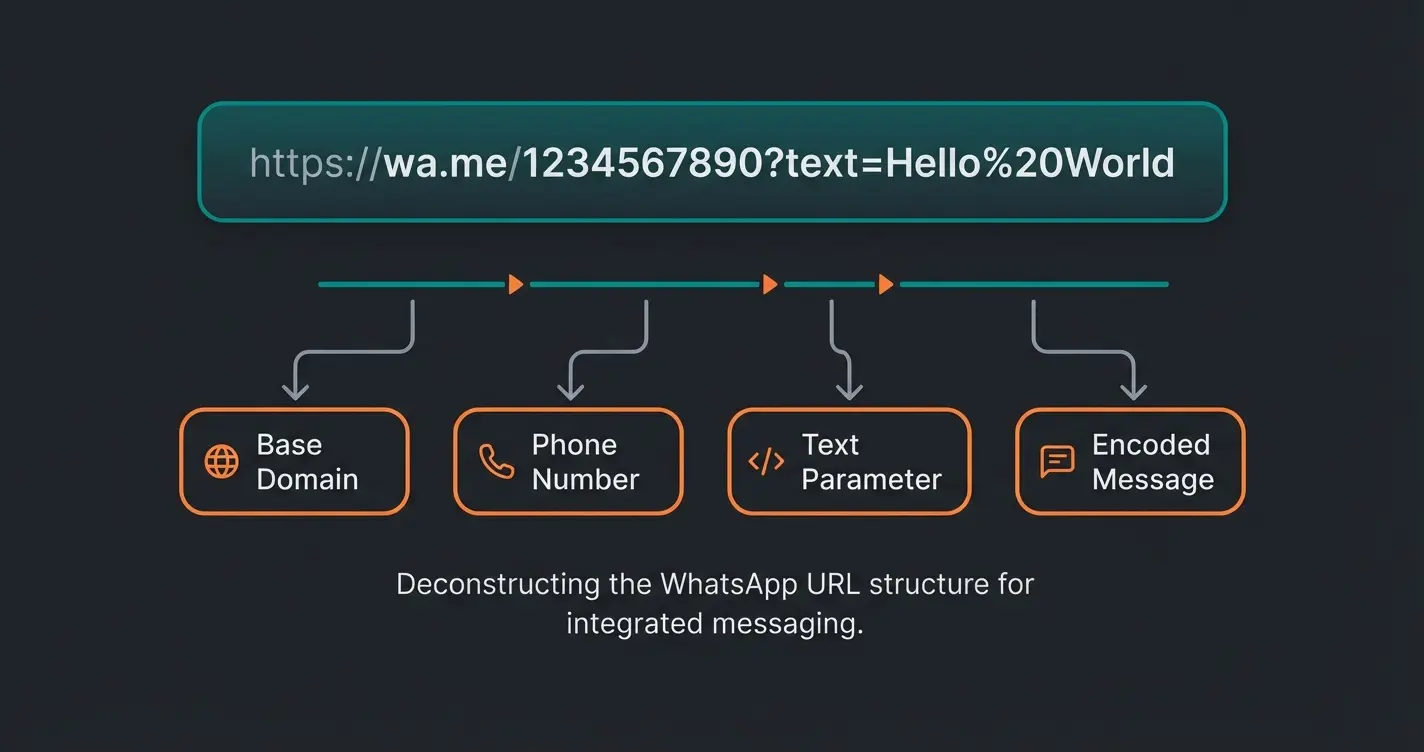Click the second orange arrowhead divider
This screenshot has width=1424, height=752.
(x=770, y=284)
